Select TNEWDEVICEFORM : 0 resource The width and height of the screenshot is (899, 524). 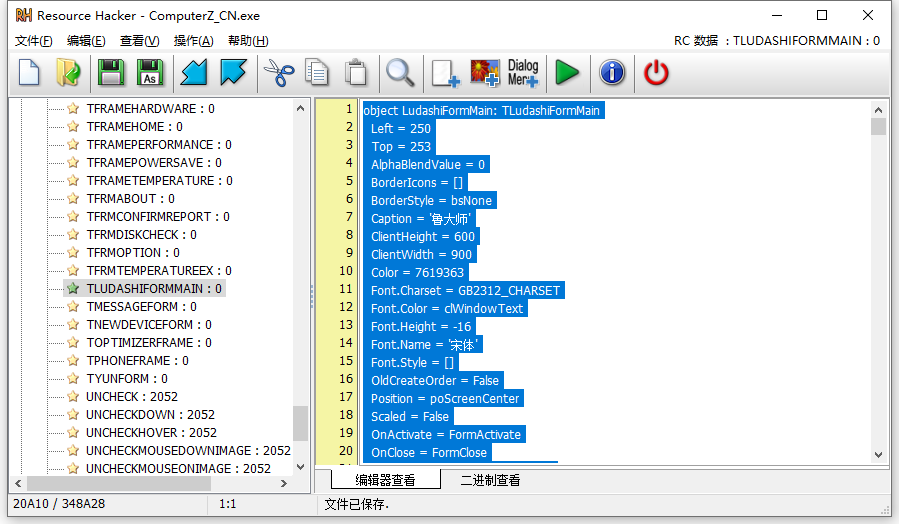149,324
